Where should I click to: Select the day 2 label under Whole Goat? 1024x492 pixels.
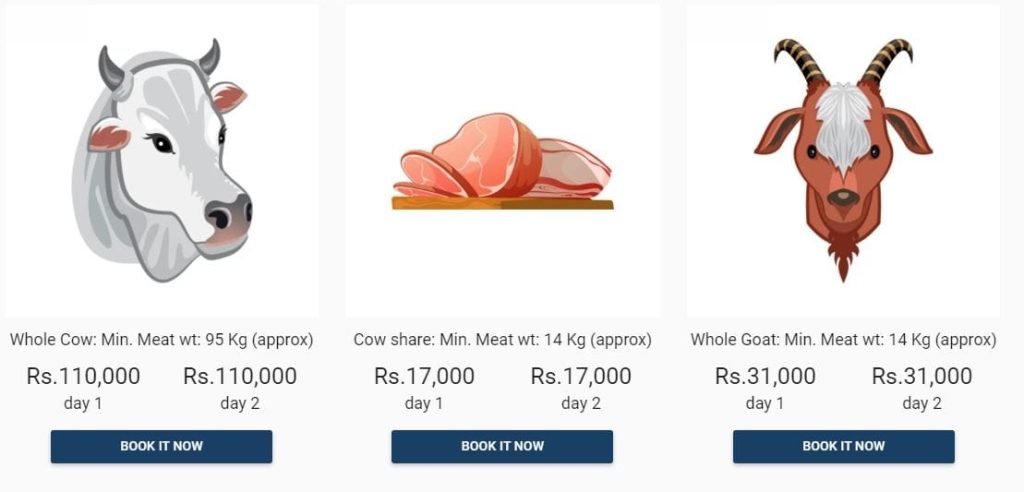(921, 404)
